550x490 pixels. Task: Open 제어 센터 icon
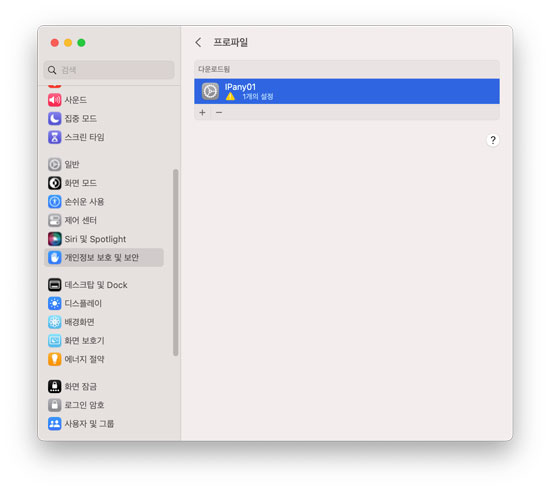[54, 220]
